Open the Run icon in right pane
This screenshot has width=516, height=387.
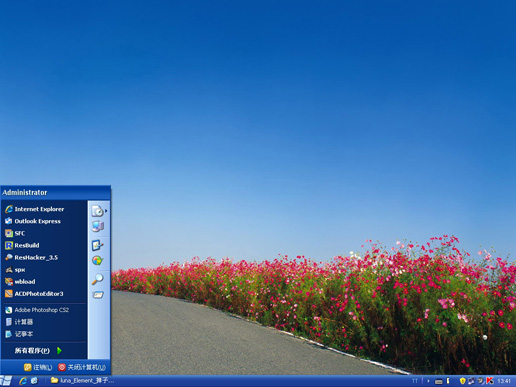tap(98, 295)
